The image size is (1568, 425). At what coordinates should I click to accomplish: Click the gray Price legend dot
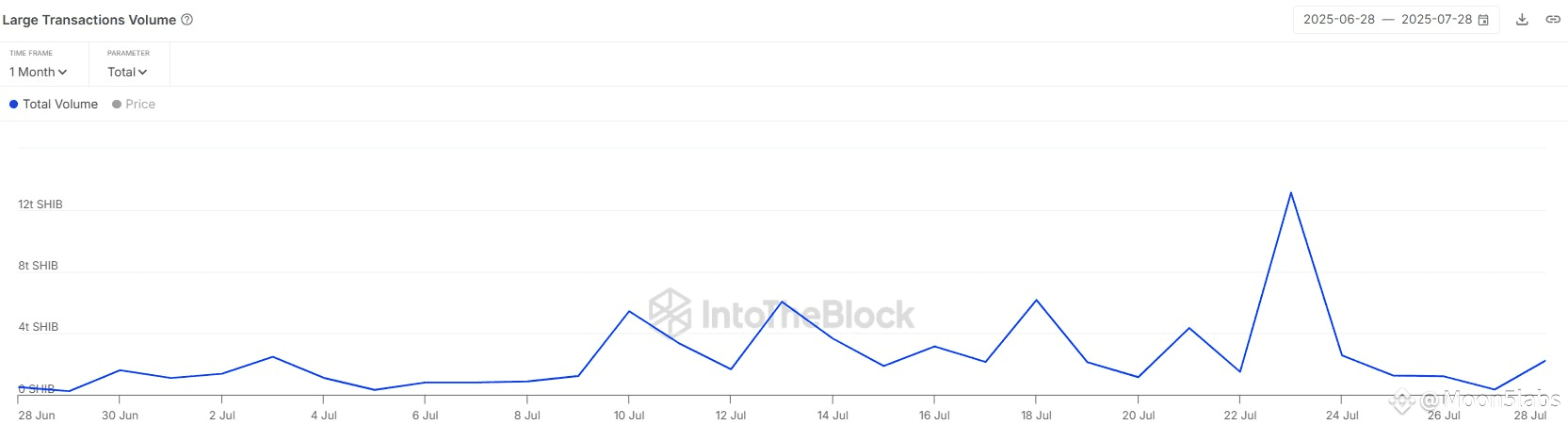117,105
